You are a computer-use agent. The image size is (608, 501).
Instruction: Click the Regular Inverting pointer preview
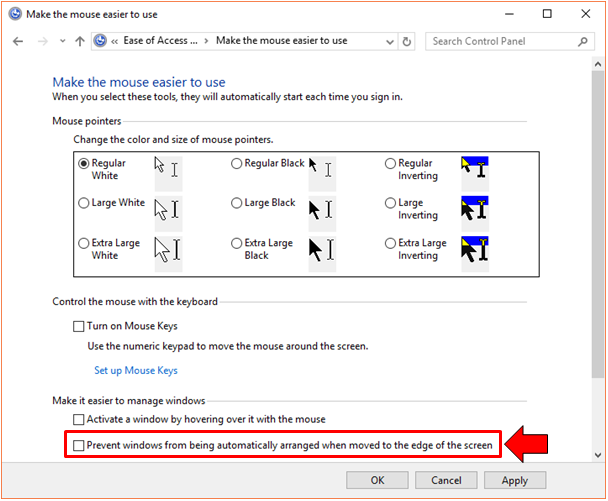coord(474,170)
